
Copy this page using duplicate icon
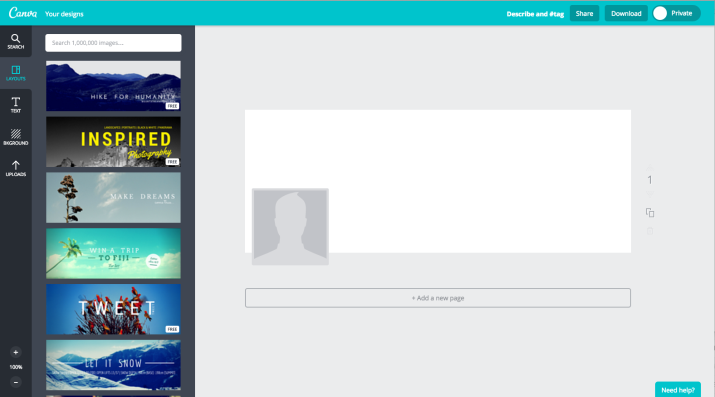coord(650,213)
